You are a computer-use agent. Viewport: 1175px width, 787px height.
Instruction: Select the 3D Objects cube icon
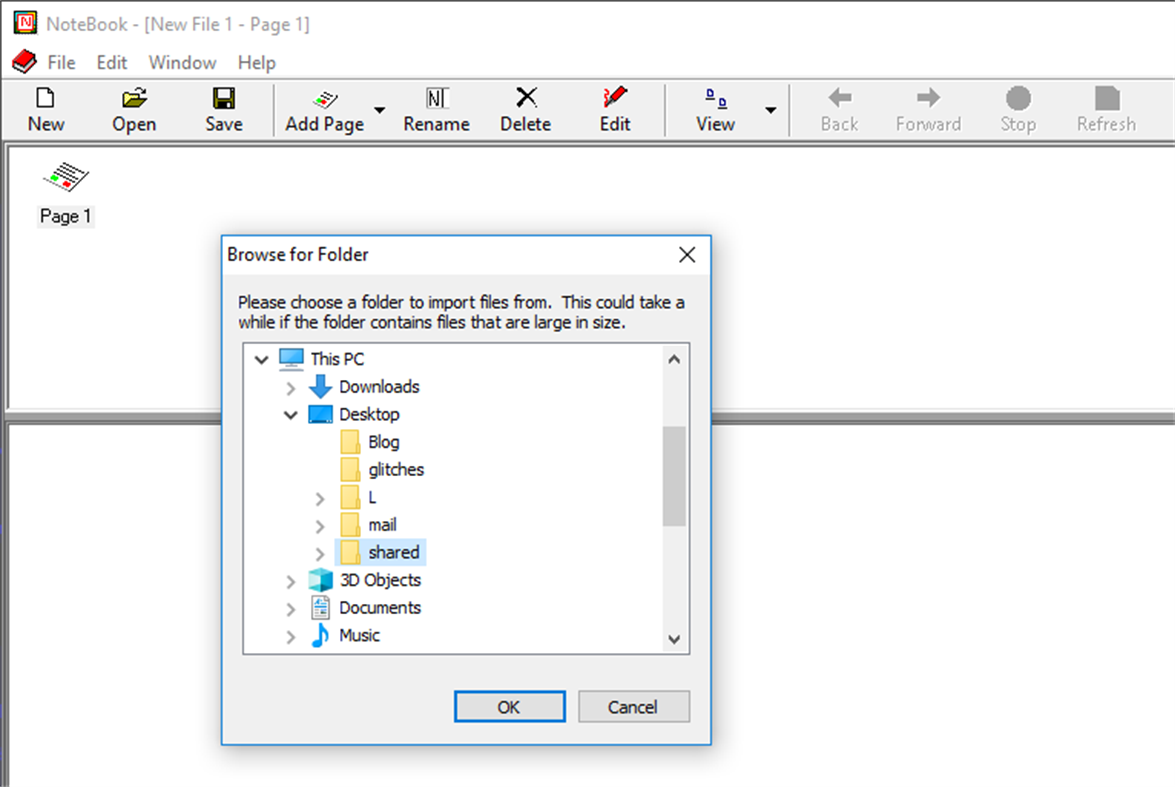tap(321, 580)
